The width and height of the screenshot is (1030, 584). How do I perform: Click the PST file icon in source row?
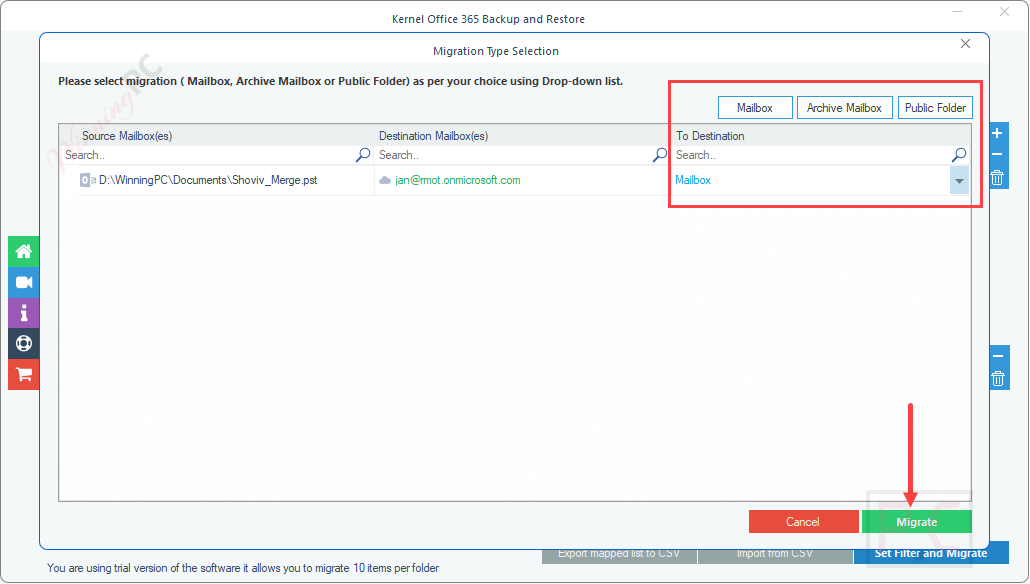point(87,180)
